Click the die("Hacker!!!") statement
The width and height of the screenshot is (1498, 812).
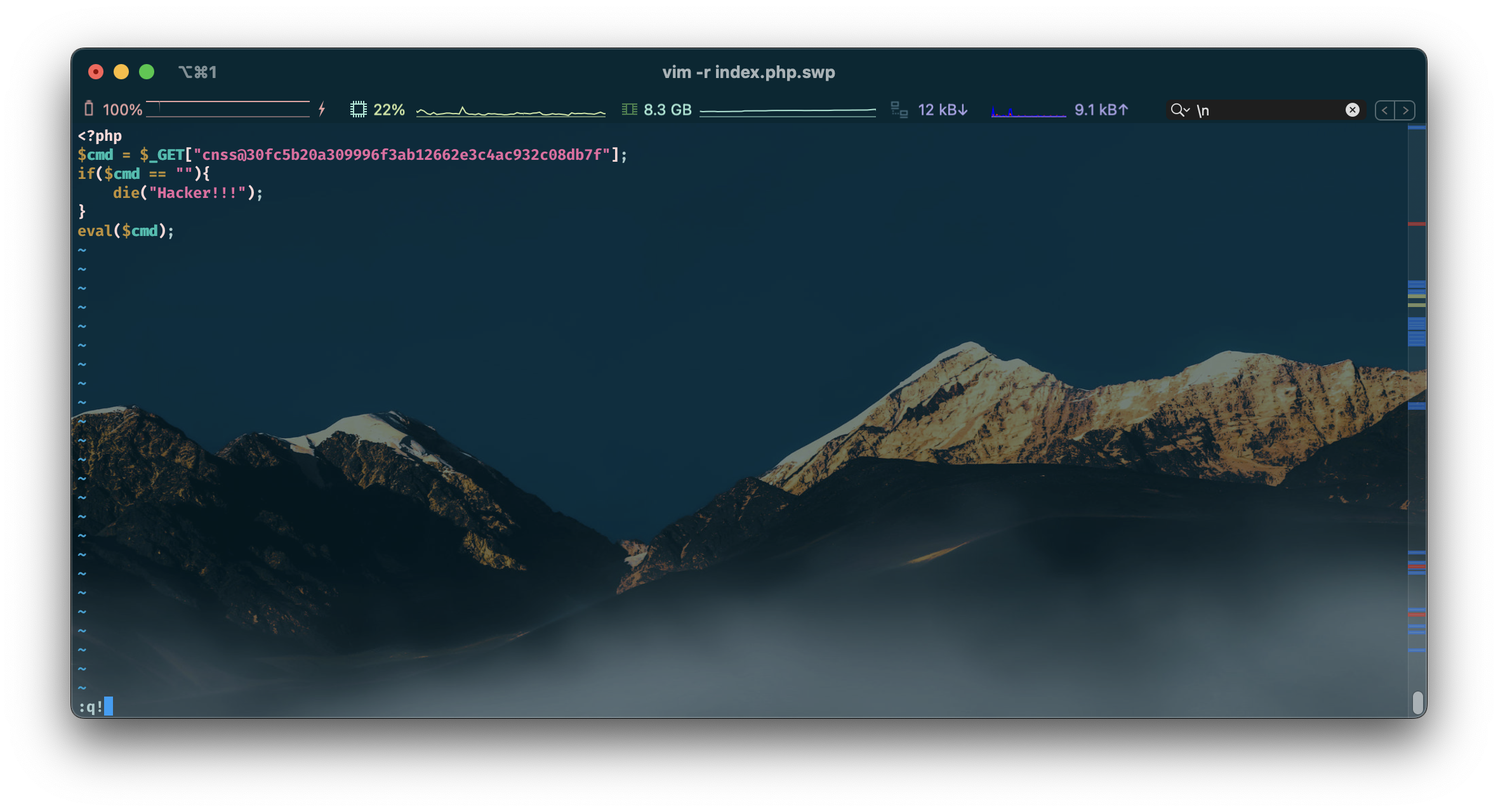[188, 193]
